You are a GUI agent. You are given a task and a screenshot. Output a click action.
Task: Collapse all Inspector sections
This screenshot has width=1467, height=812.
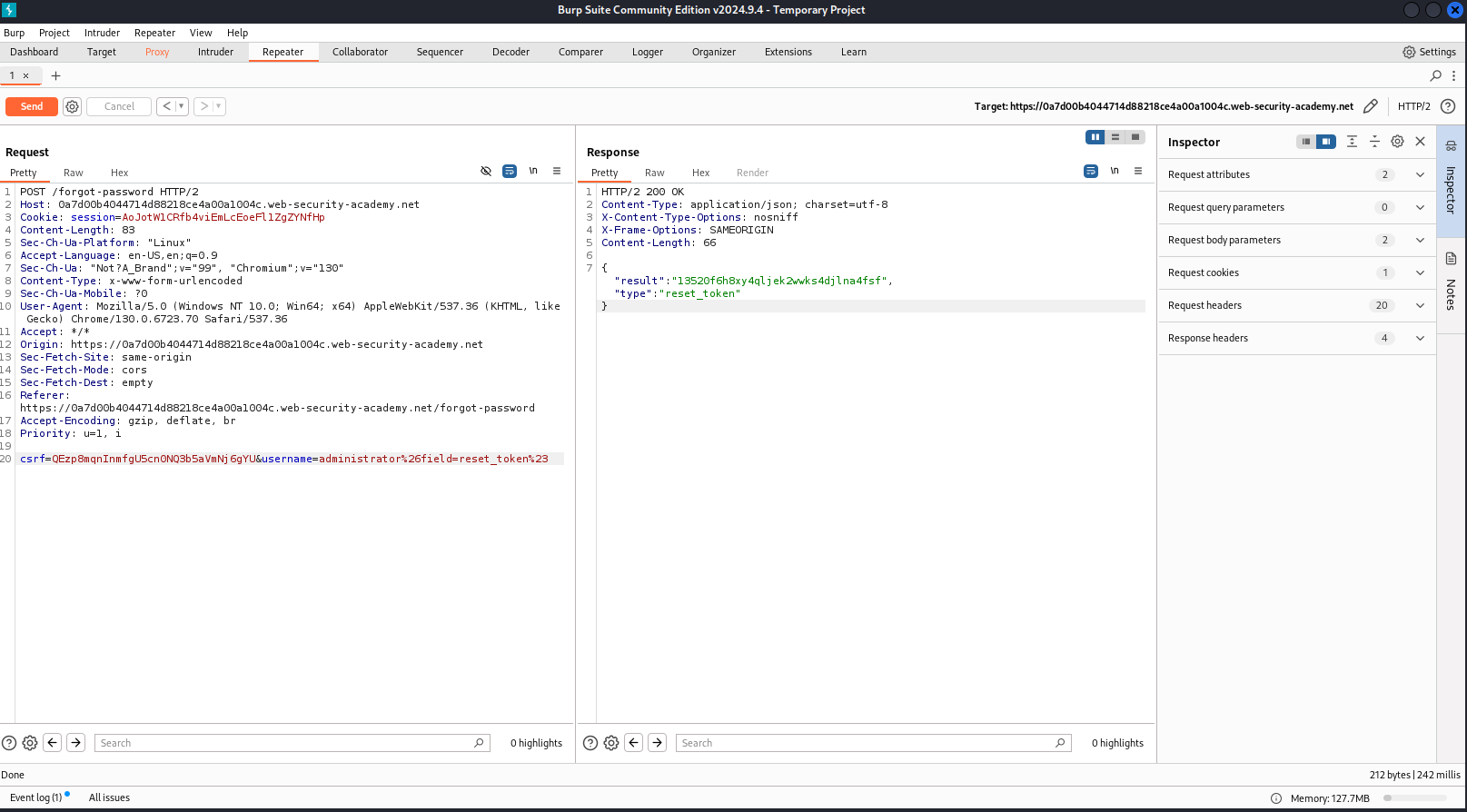tap(1374, 142)
